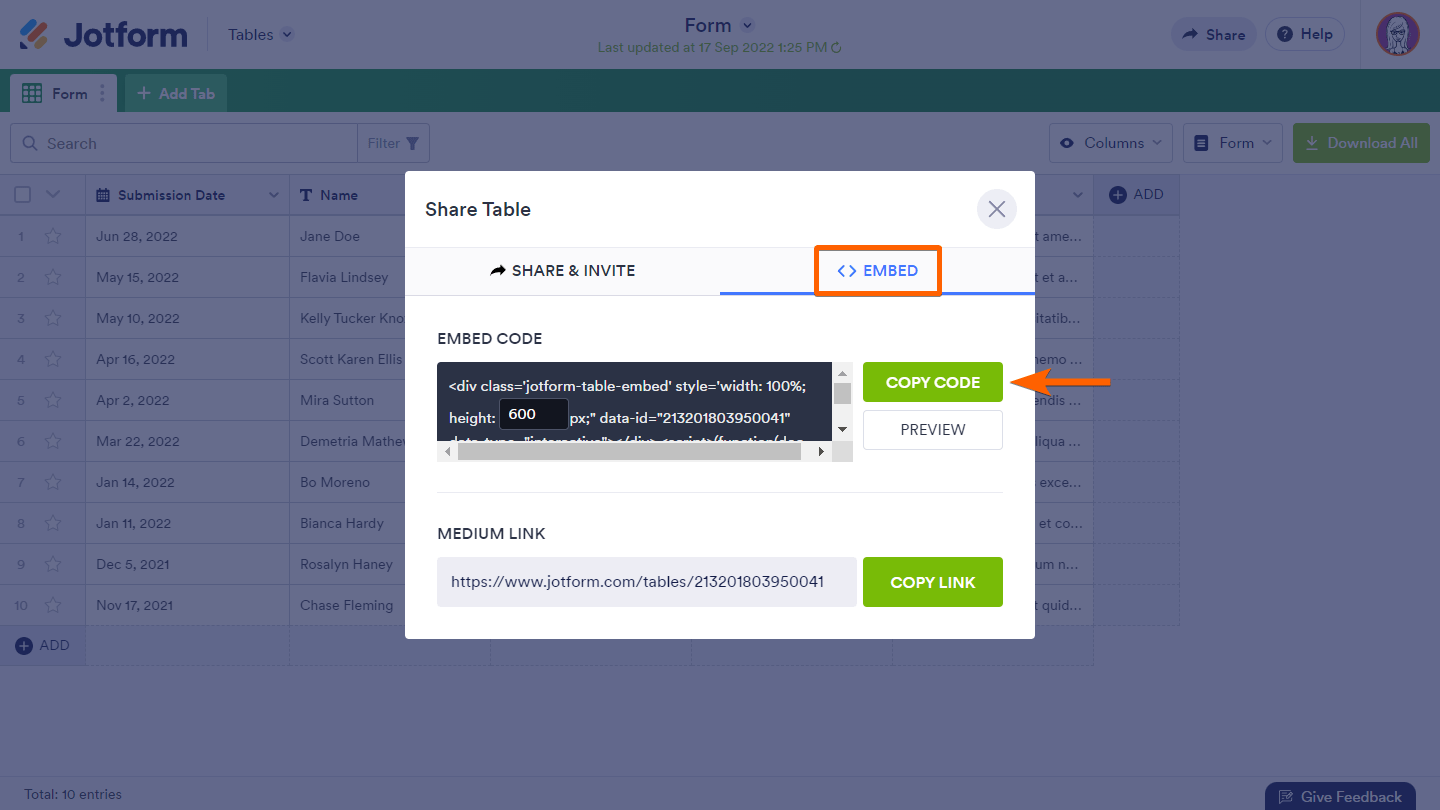Star the Flavia Lindsey row
The image size is (1440, 810).
tap(53, 277)
